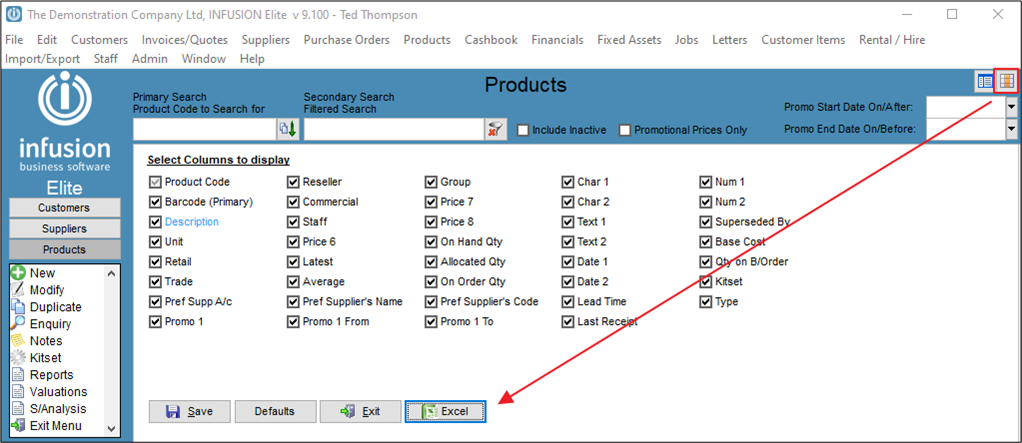The image size is (1022, 443).
Task: Click the Reports document icon
Action: [x=18, y=375]
